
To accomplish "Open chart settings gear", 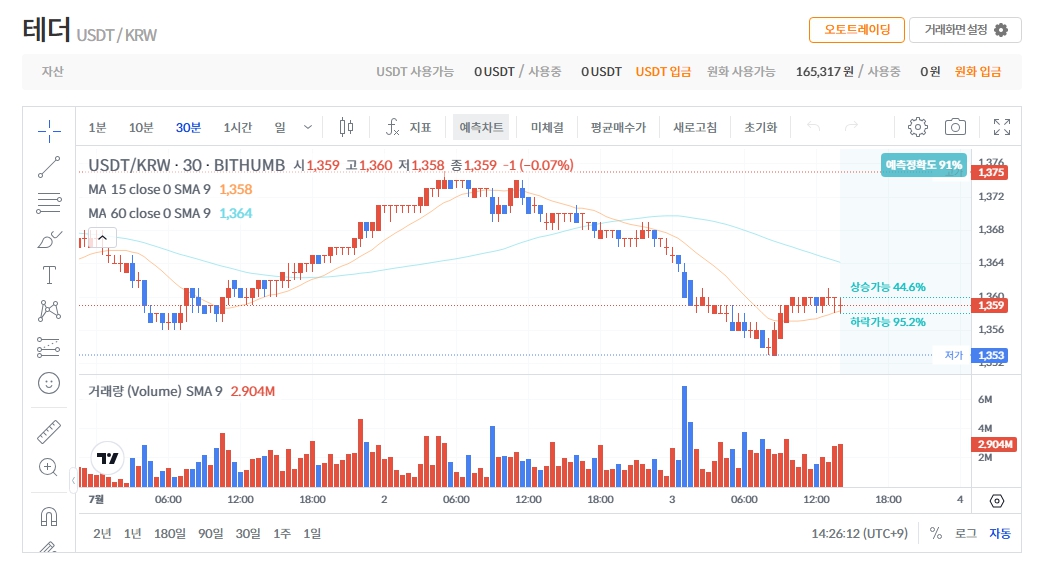I will (x=917, y=127).
